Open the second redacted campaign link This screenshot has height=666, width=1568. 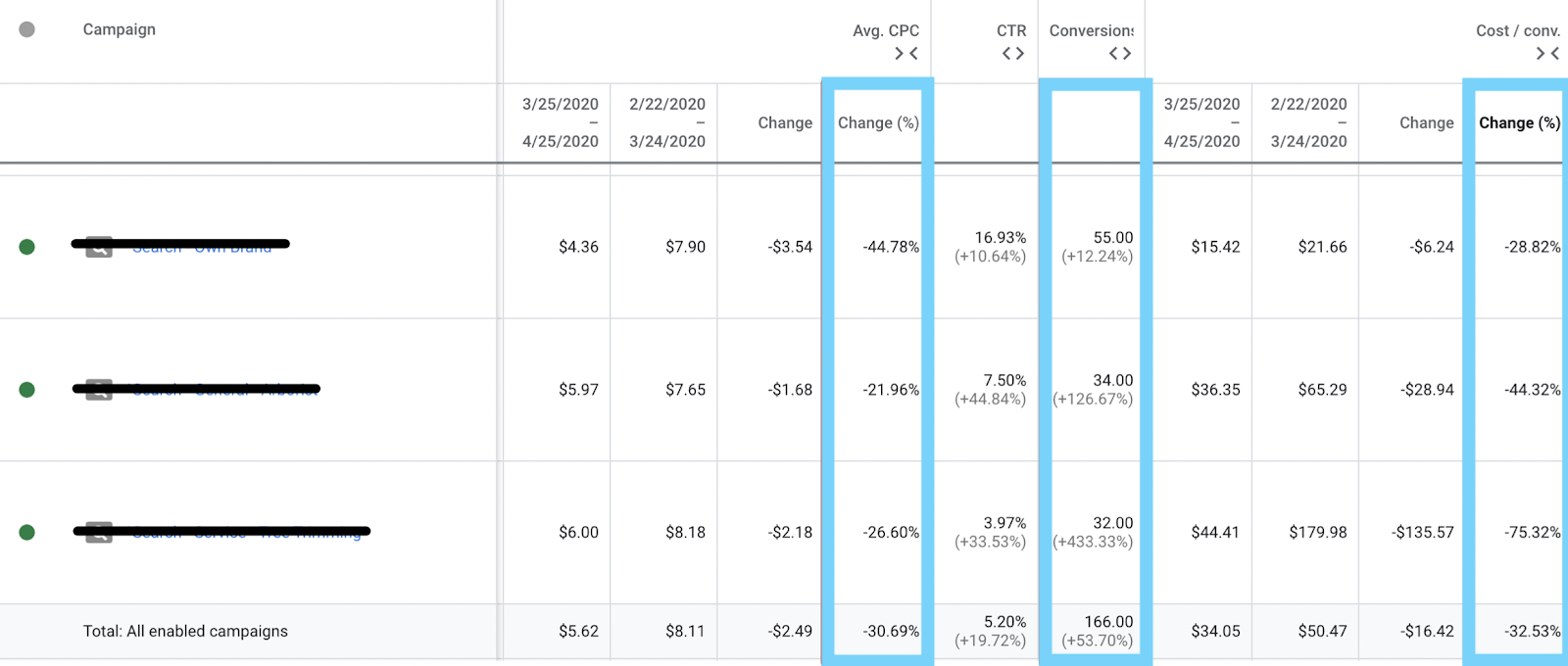[x=225, y=390]
